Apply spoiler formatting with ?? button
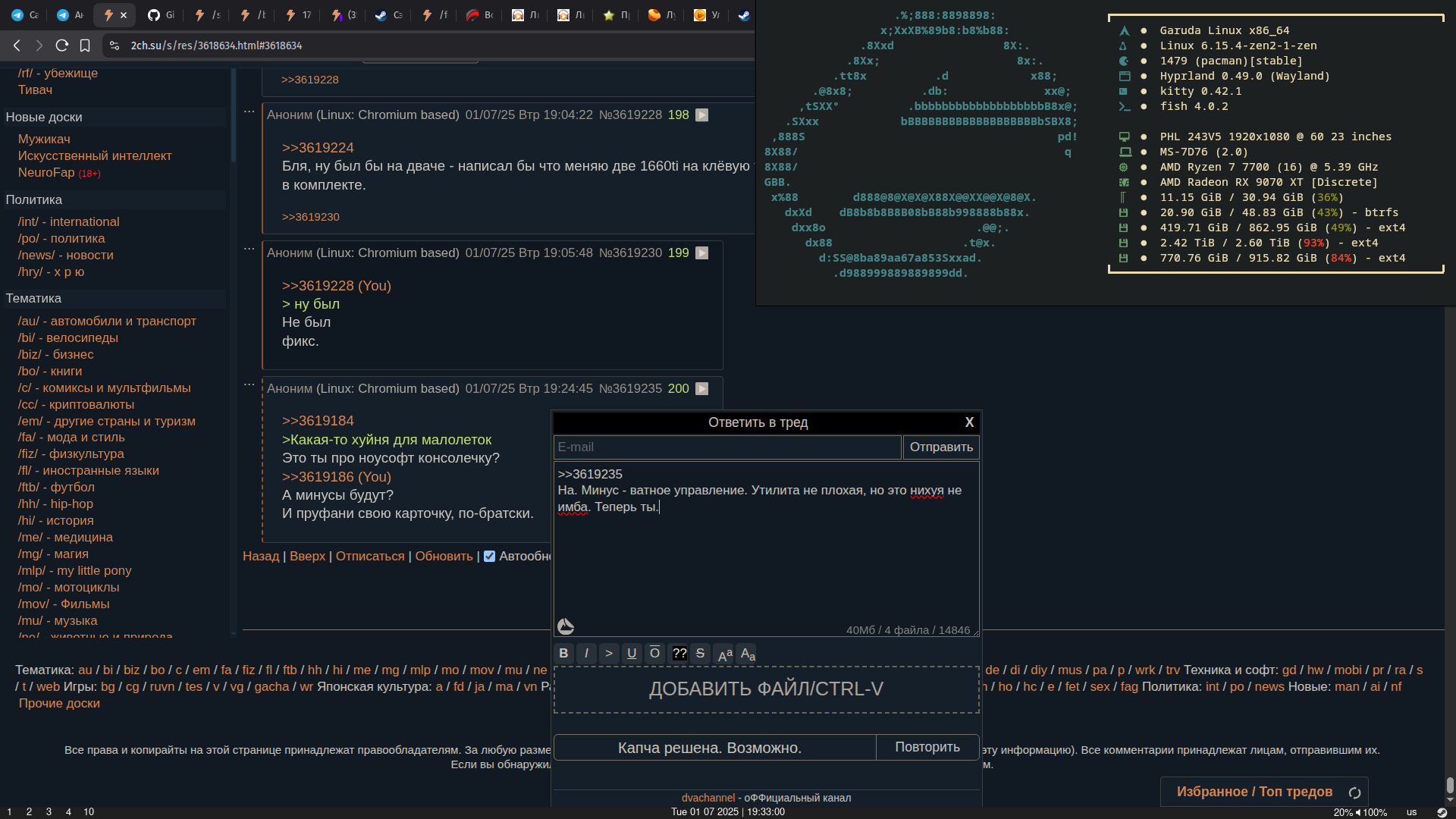This screenshot has height=819, width=1456. click(x=679, y=654)
